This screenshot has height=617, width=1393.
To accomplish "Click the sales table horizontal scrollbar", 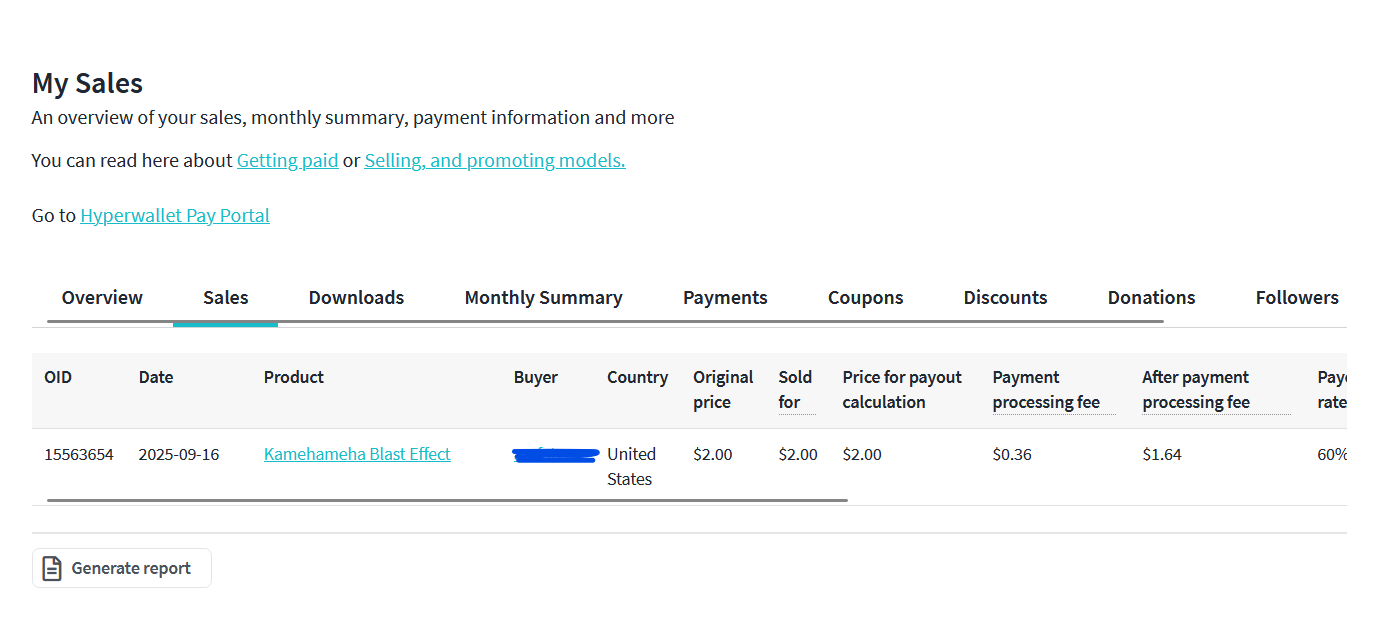I will [x=447, y=499].
